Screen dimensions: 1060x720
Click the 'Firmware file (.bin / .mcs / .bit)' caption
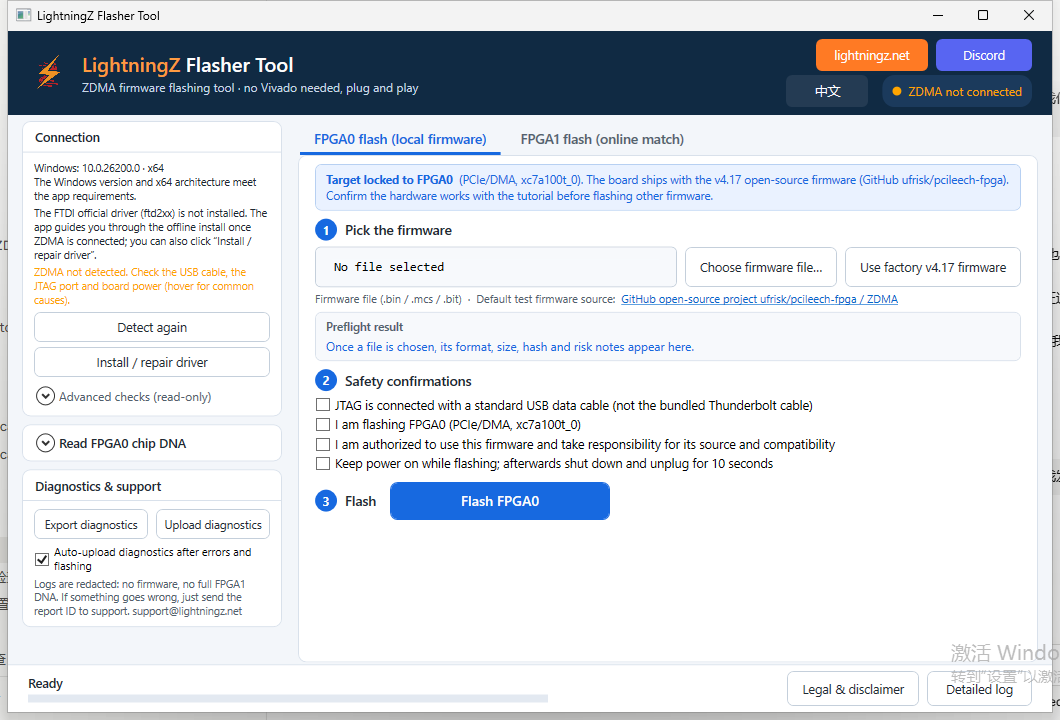pyautogui.click(x=388, y=299)
